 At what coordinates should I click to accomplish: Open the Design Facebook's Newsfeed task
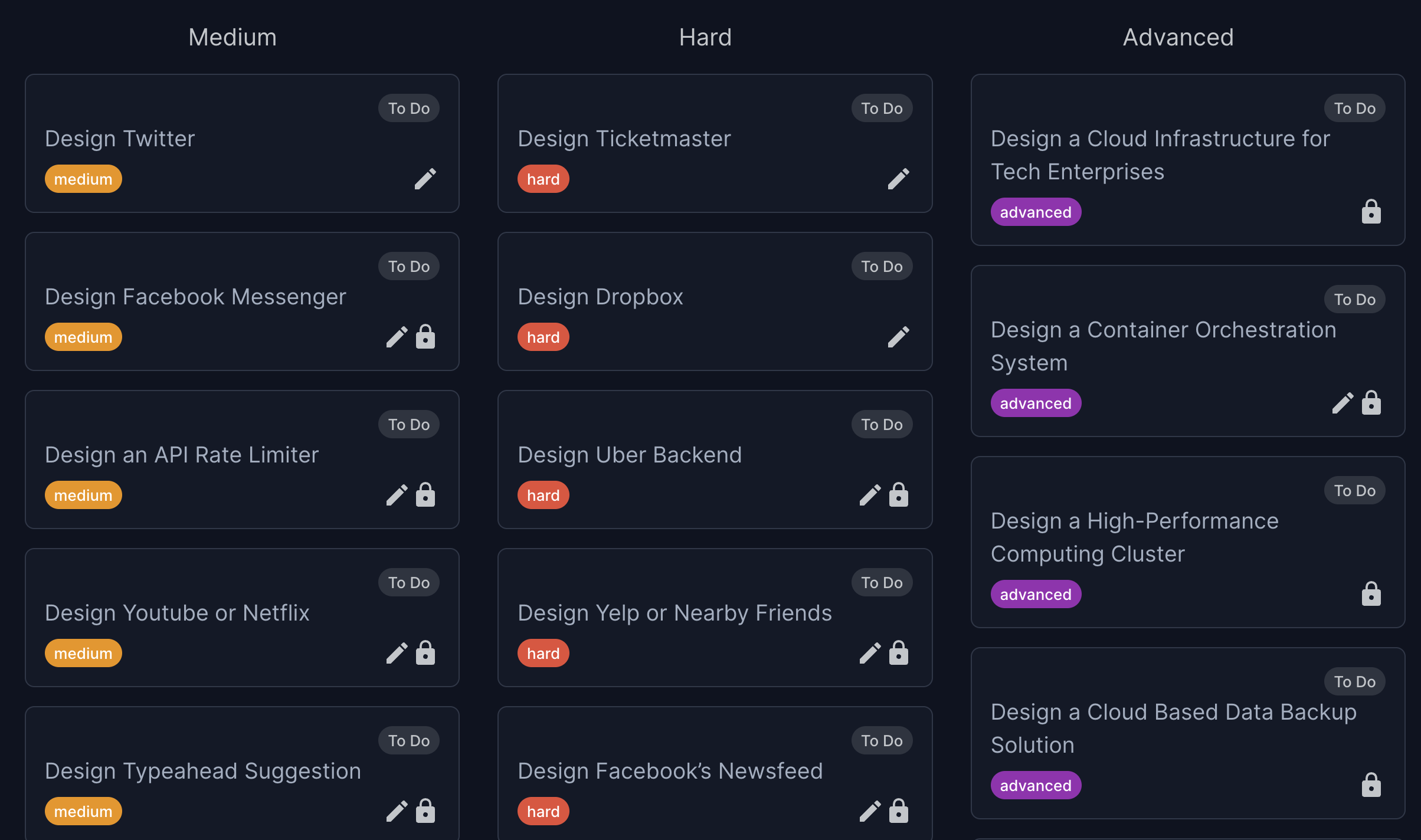[670, 770]
